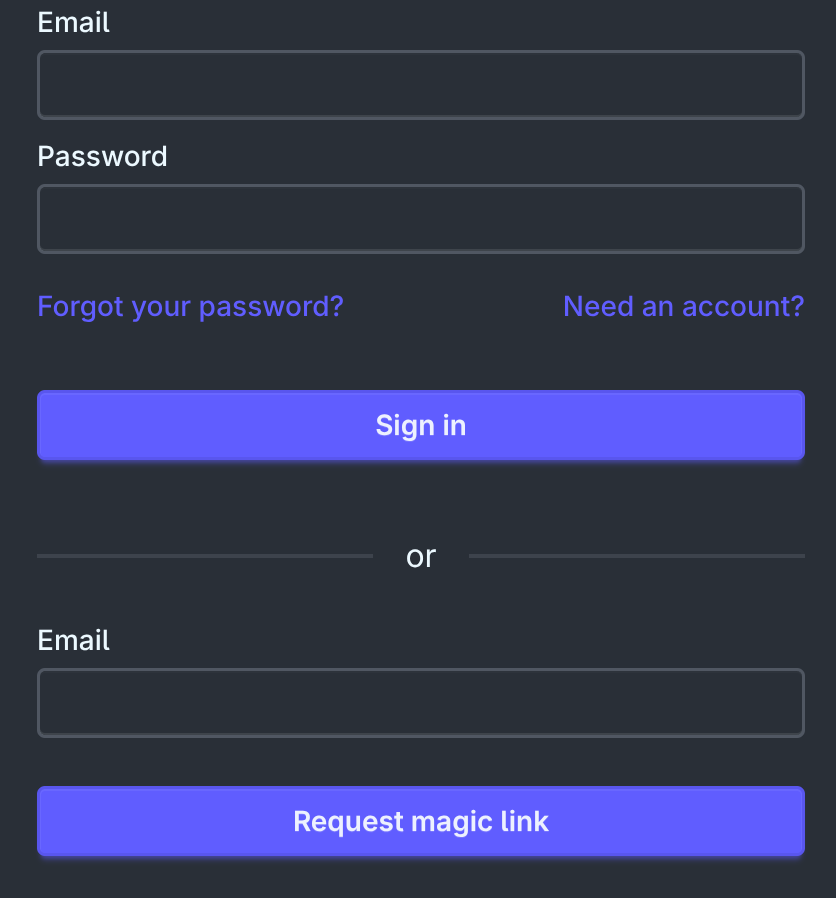Place cursor in the password entry box
836x898 pixels.
[420, 219]
